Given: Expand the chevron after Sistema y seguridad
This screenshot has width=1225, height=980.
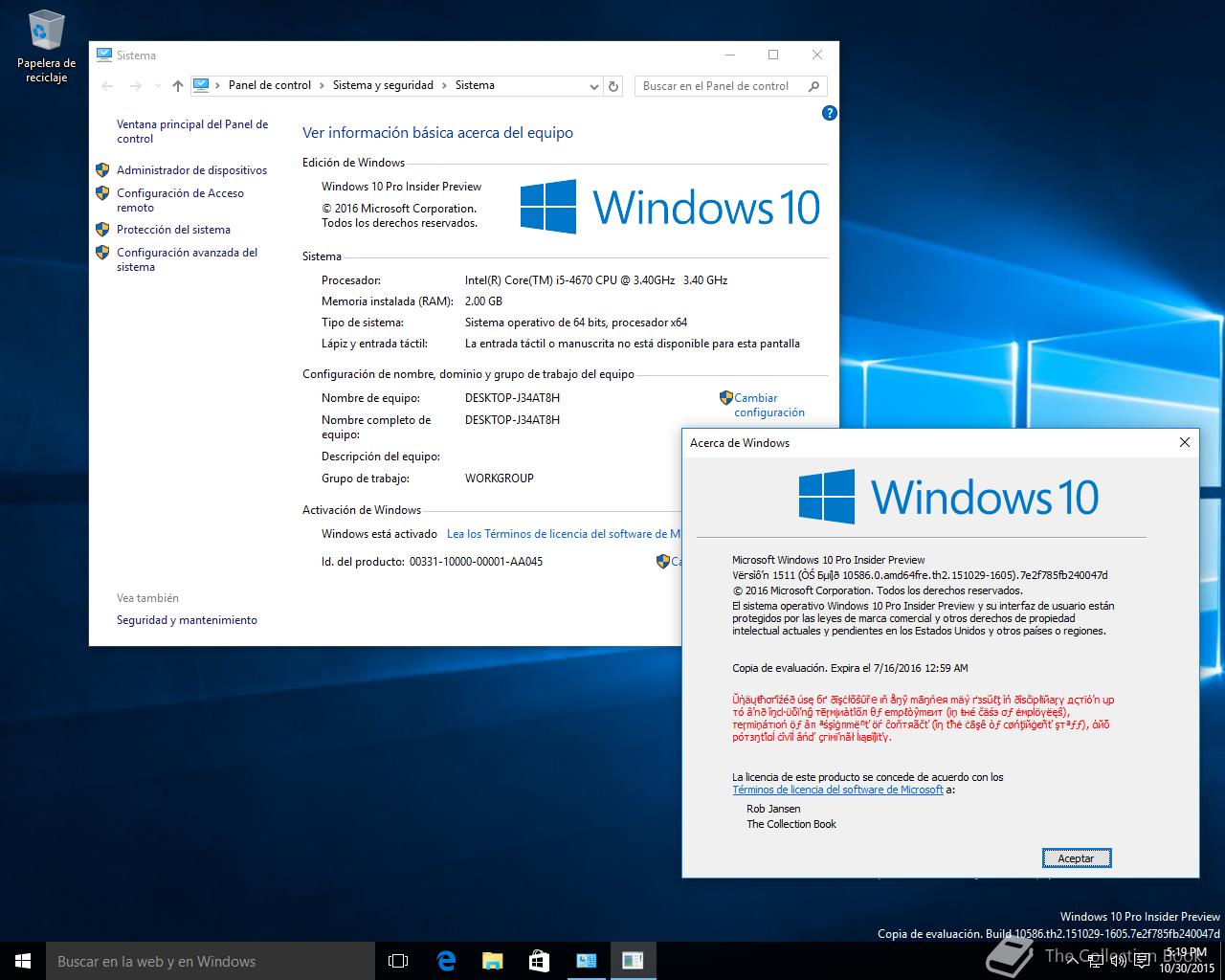Looking at the screenshot, I should 444,85.
